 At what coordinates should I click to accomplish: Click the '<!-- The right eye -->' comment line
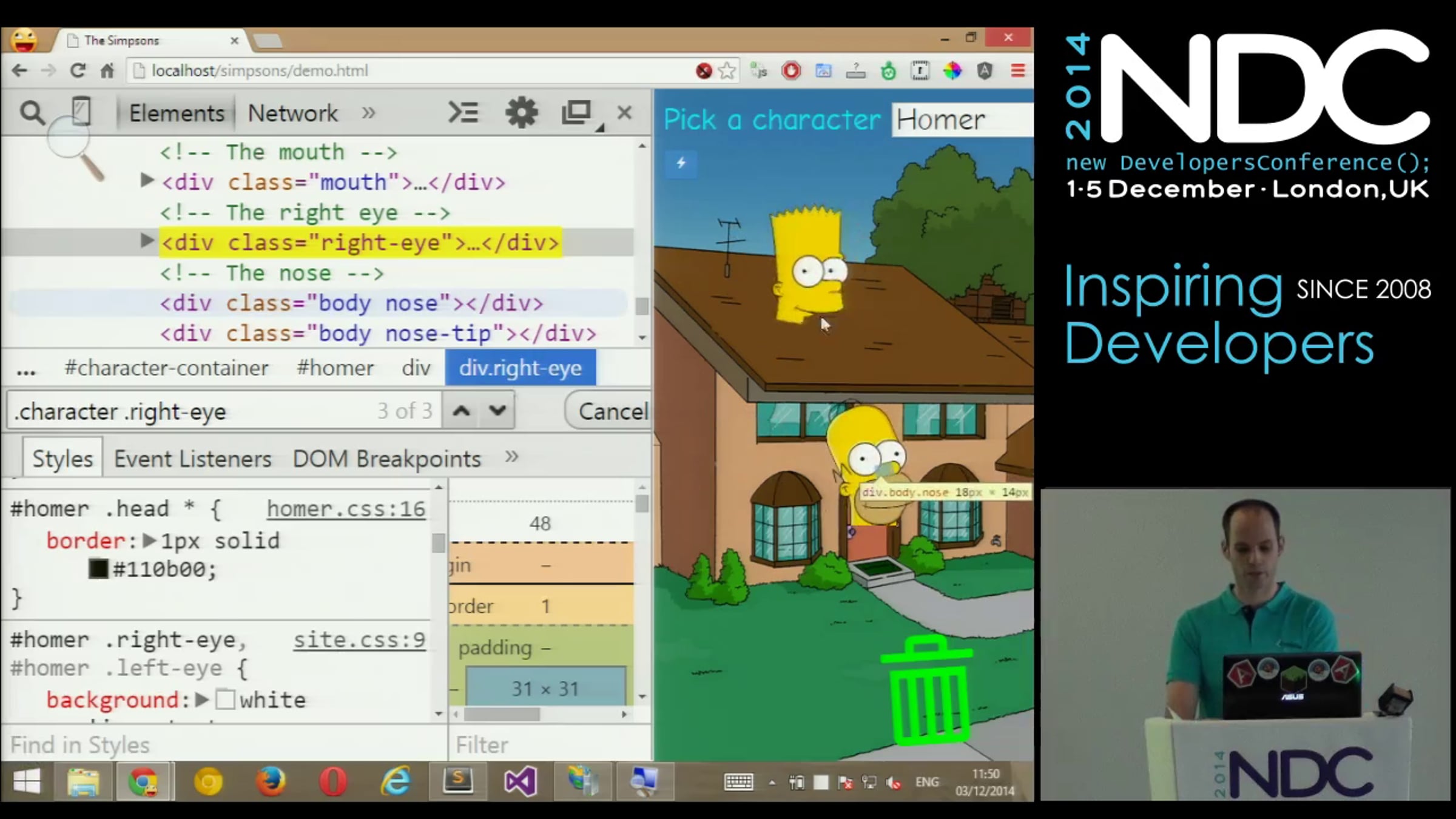coord(305,212)
